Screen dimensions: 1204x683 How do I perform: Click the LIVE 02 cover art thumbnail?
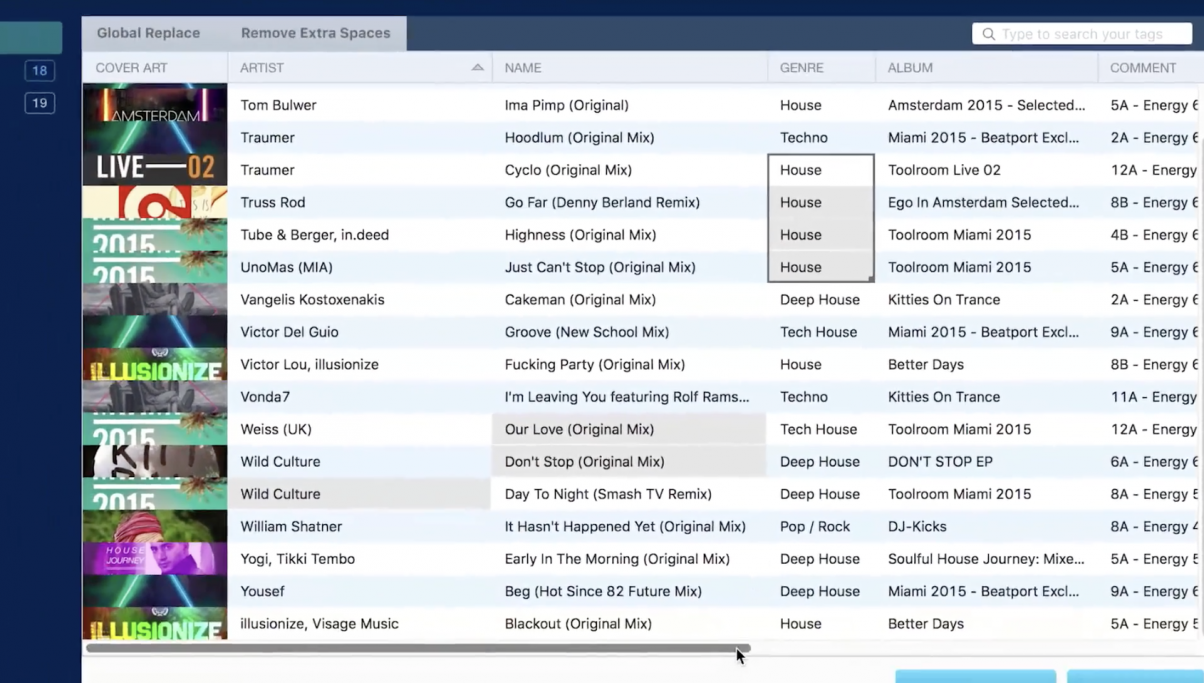tap(155, 168)
